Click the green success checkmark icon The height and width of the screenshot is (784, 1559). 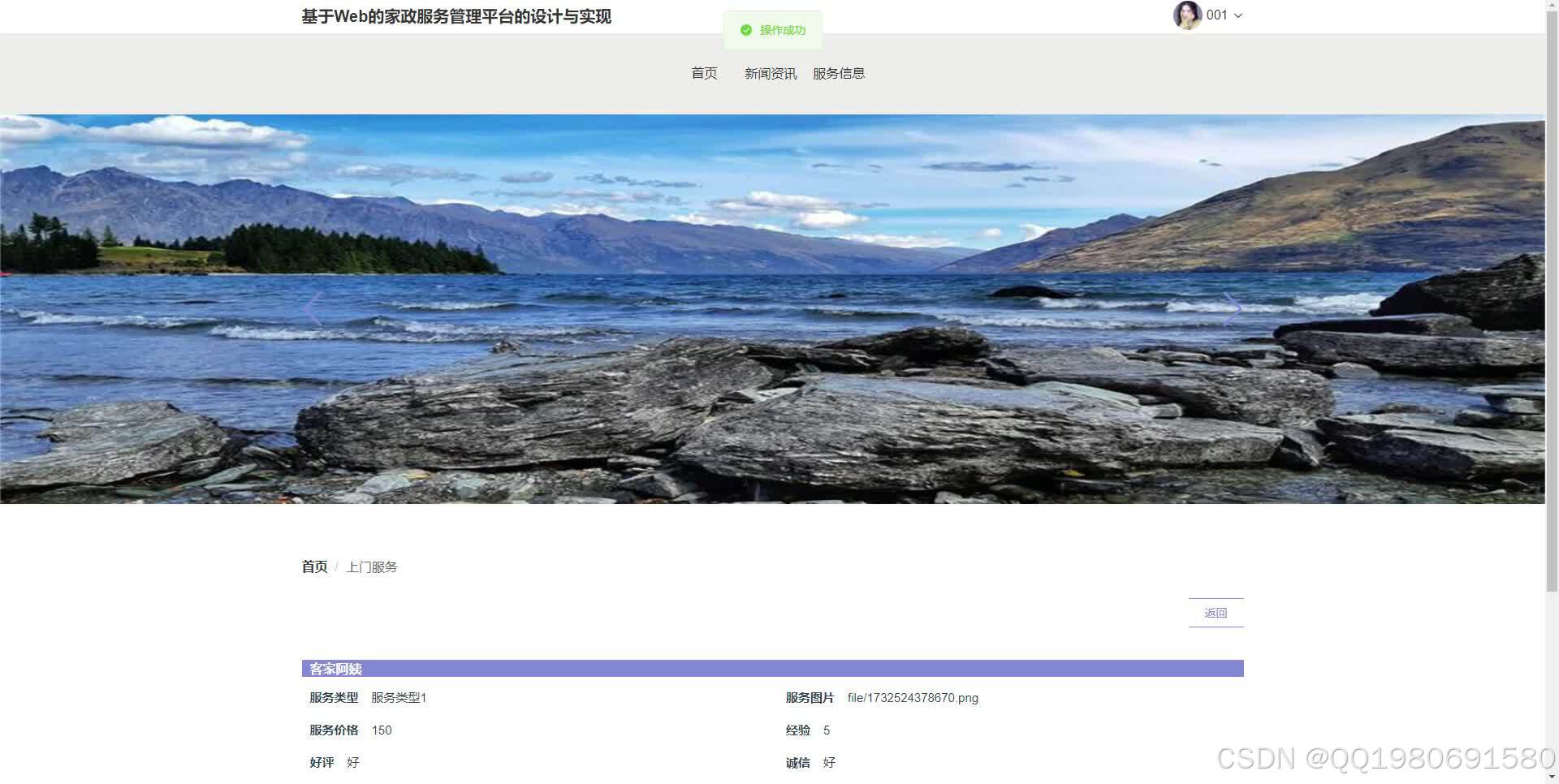coord(745,29)
